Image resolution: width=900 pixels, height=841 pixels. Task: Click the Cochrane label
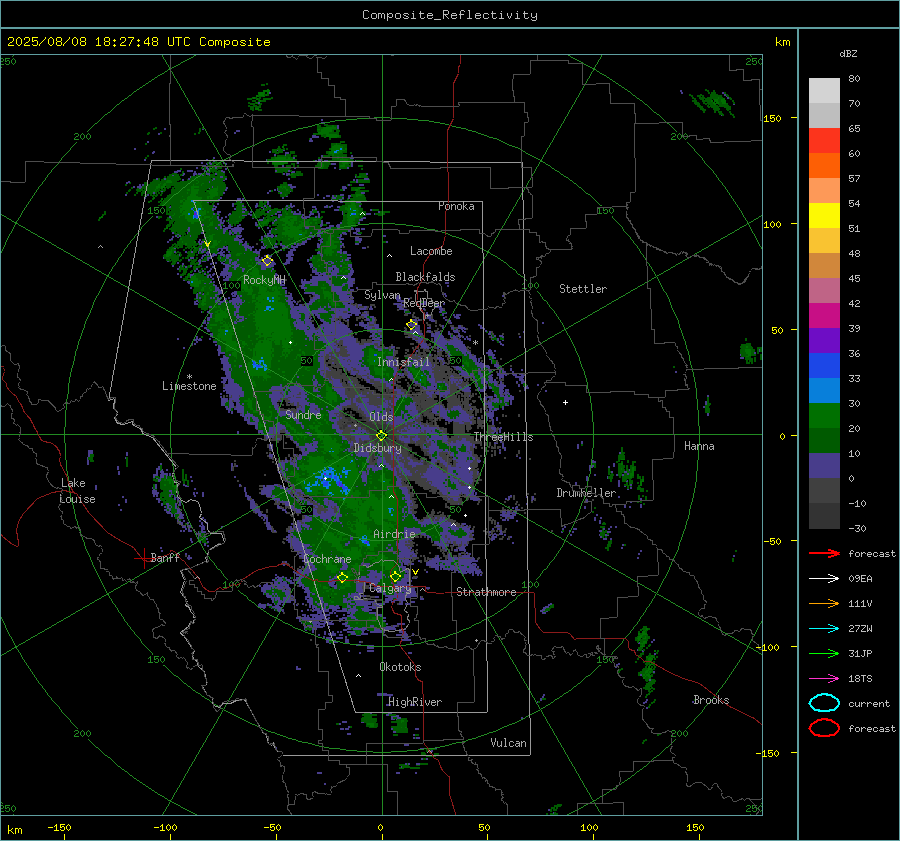point(327,559)
